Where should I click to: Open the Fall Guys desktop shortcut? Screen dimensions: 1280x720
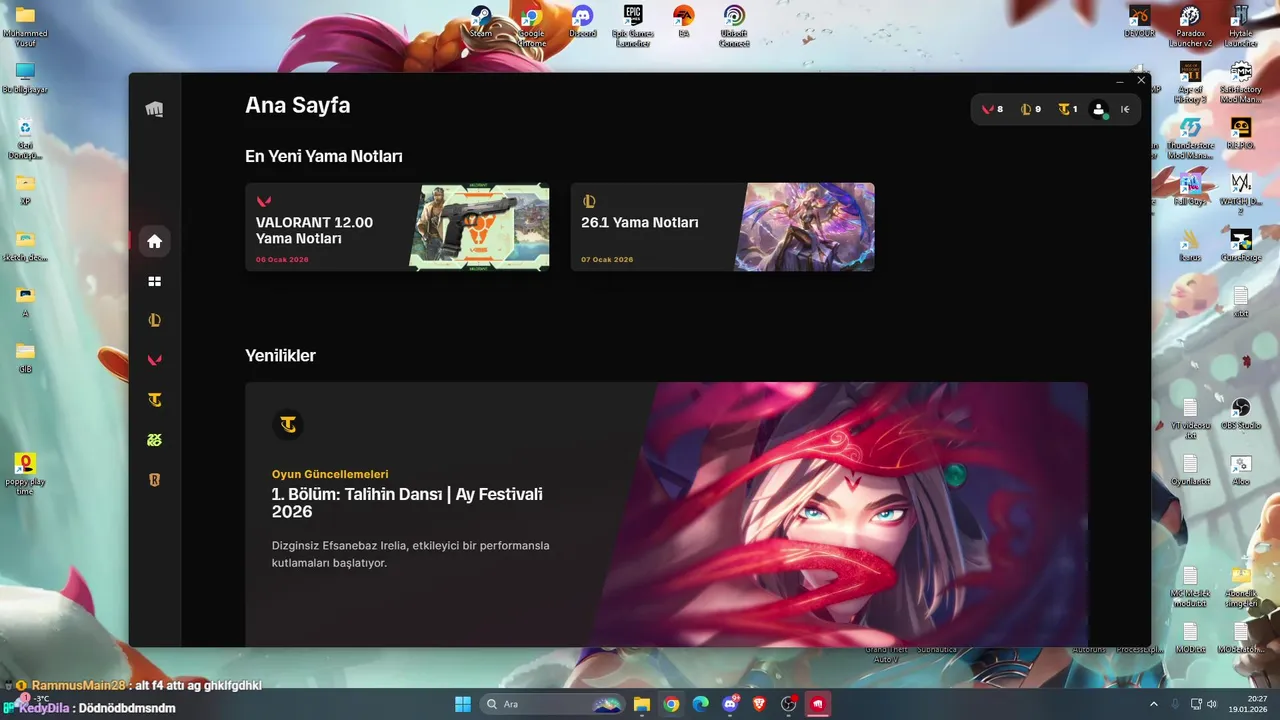pyautogui.click(x=1190, y=190)
